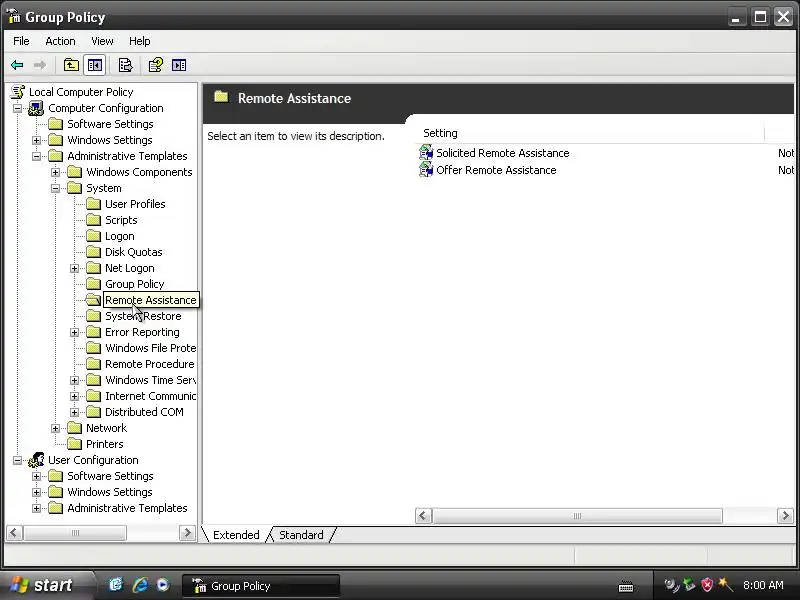Collapse the Administrative Templates node
This screenshot has width=800, height=600.
coord(36,156)
